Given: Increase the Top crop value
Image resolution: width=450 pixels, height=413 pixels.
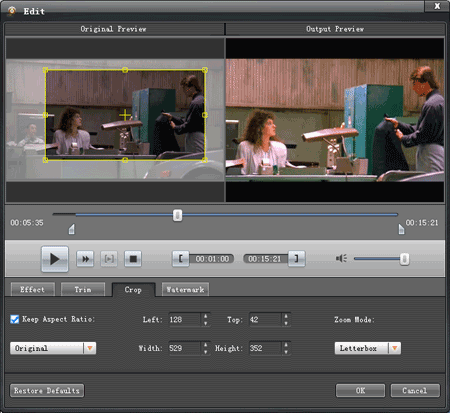Looking at the screenshot, I should (x=286, y=316).
